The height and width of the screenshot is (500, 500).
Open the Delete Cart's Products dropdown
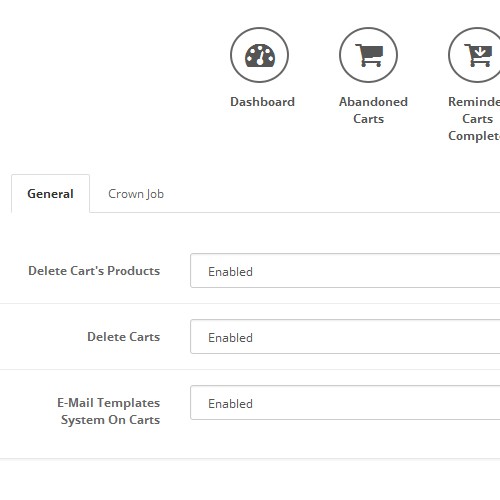(x=345, y=271)
